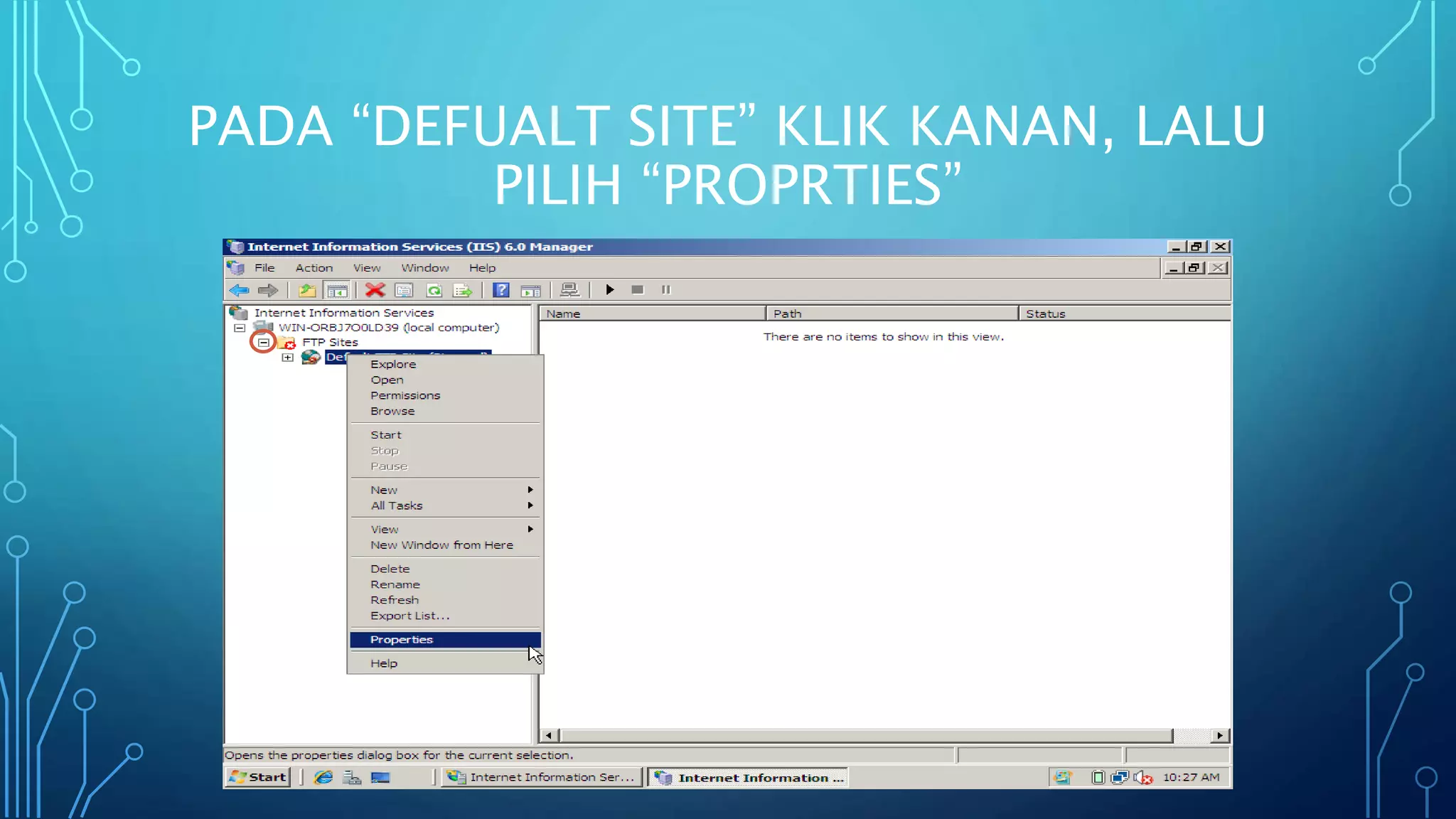Image resolution: width=1456 pixels, height=819 pixels.
Task: Choose Open from the context menu
Action: (x=445, y=380)
